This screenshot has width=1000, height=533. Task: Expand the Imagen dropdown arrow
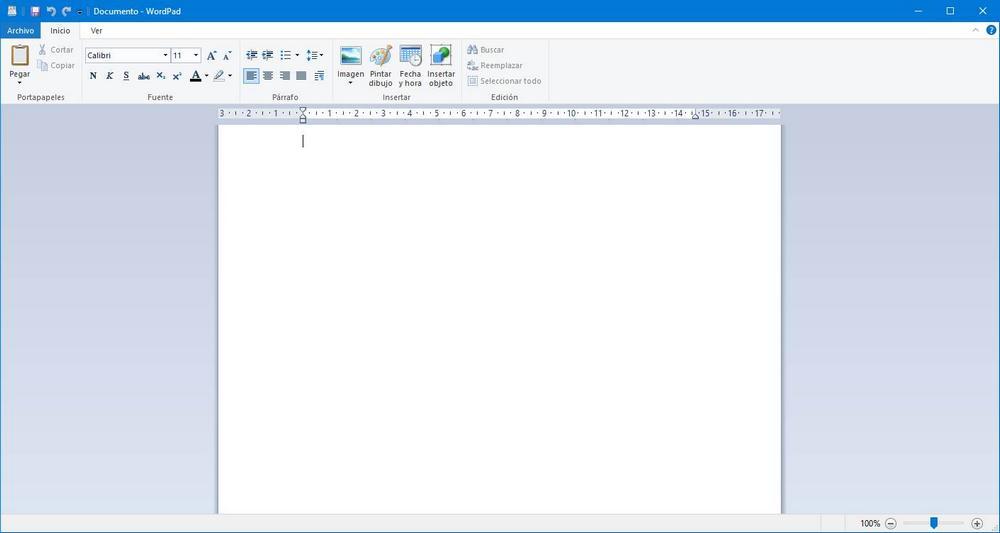pyautogui.click(x=351, y=83)
